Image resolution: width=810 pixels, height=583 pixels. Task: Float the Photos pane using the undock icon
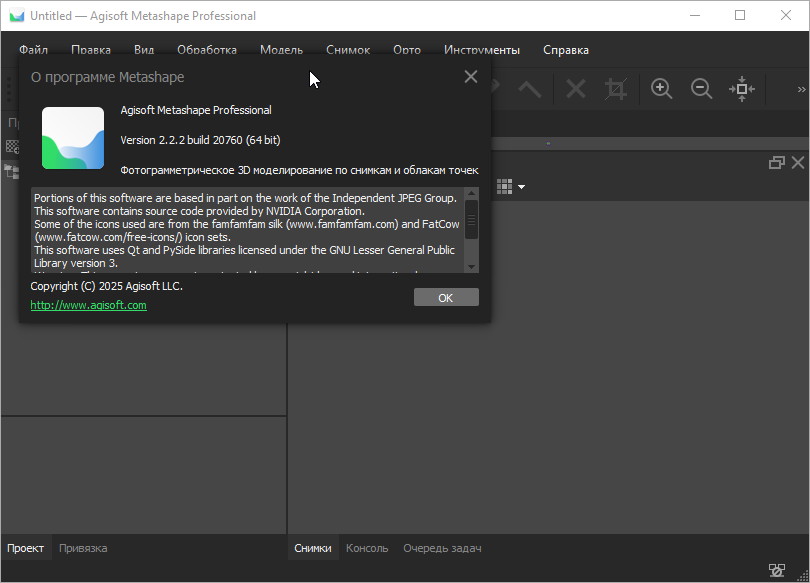click(x=776, y=163)
